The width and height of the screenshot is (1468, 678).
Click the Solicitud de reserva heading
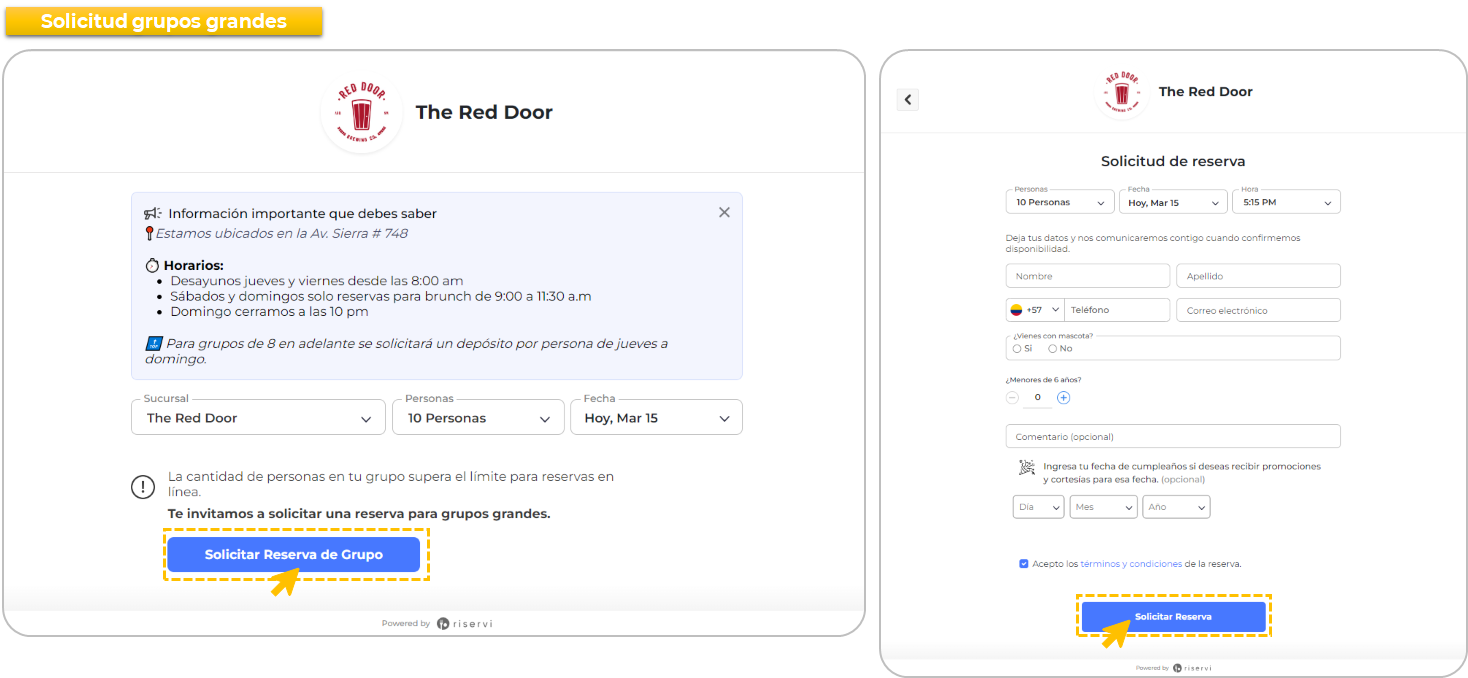point(1173,161)
